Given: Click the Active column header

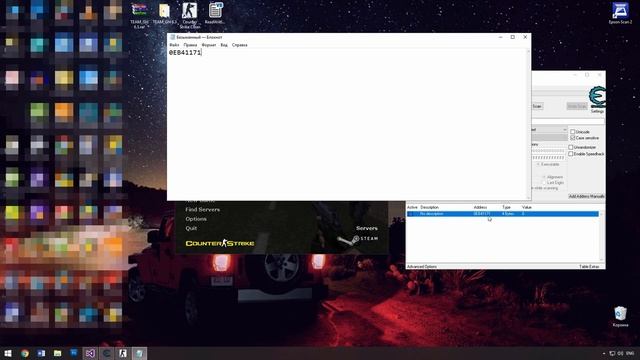Looking at the screenshot, I should pos(412,207).
